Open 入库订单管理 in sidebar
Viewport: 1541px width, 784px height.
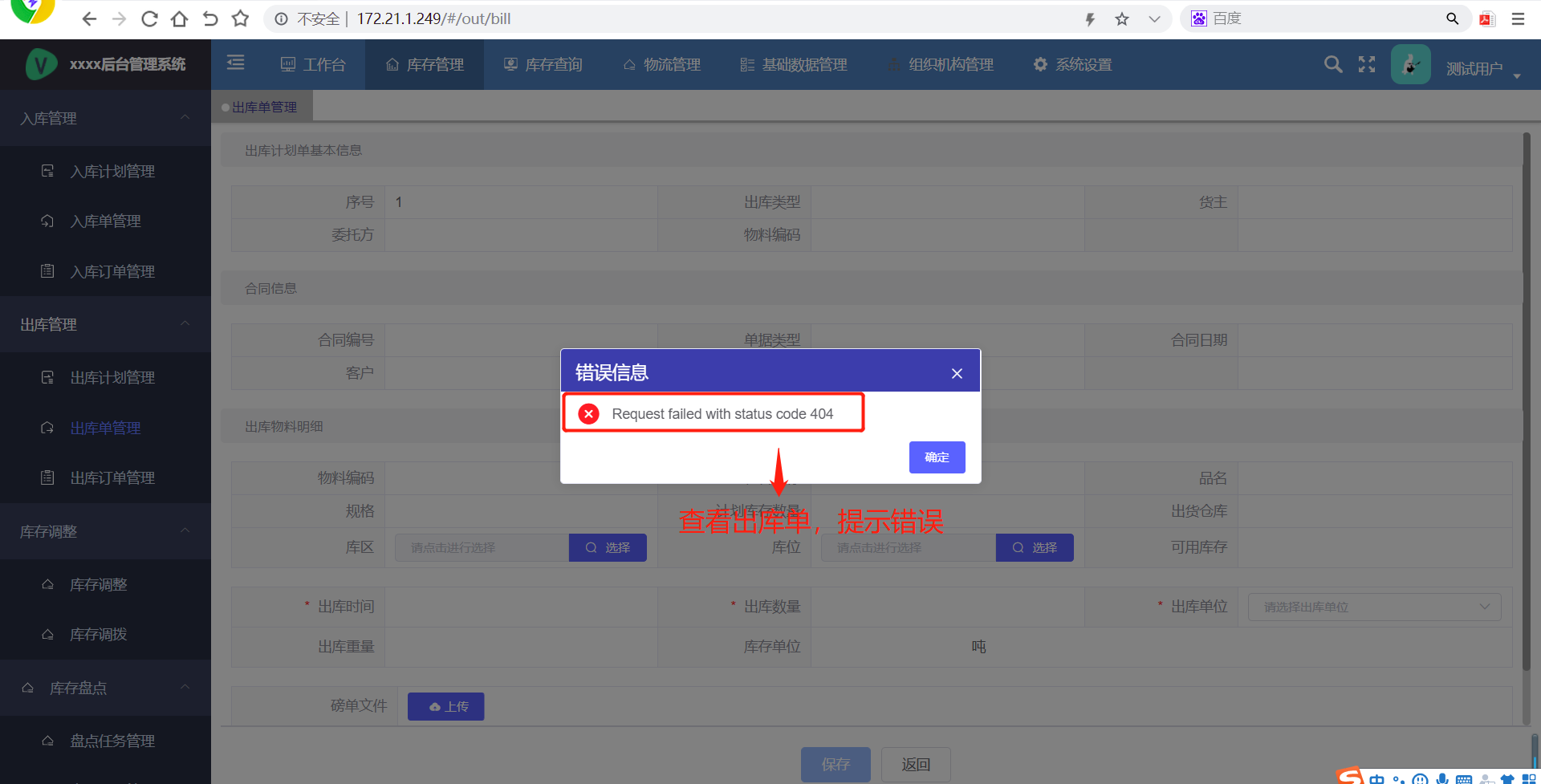(x=105, y=271)
